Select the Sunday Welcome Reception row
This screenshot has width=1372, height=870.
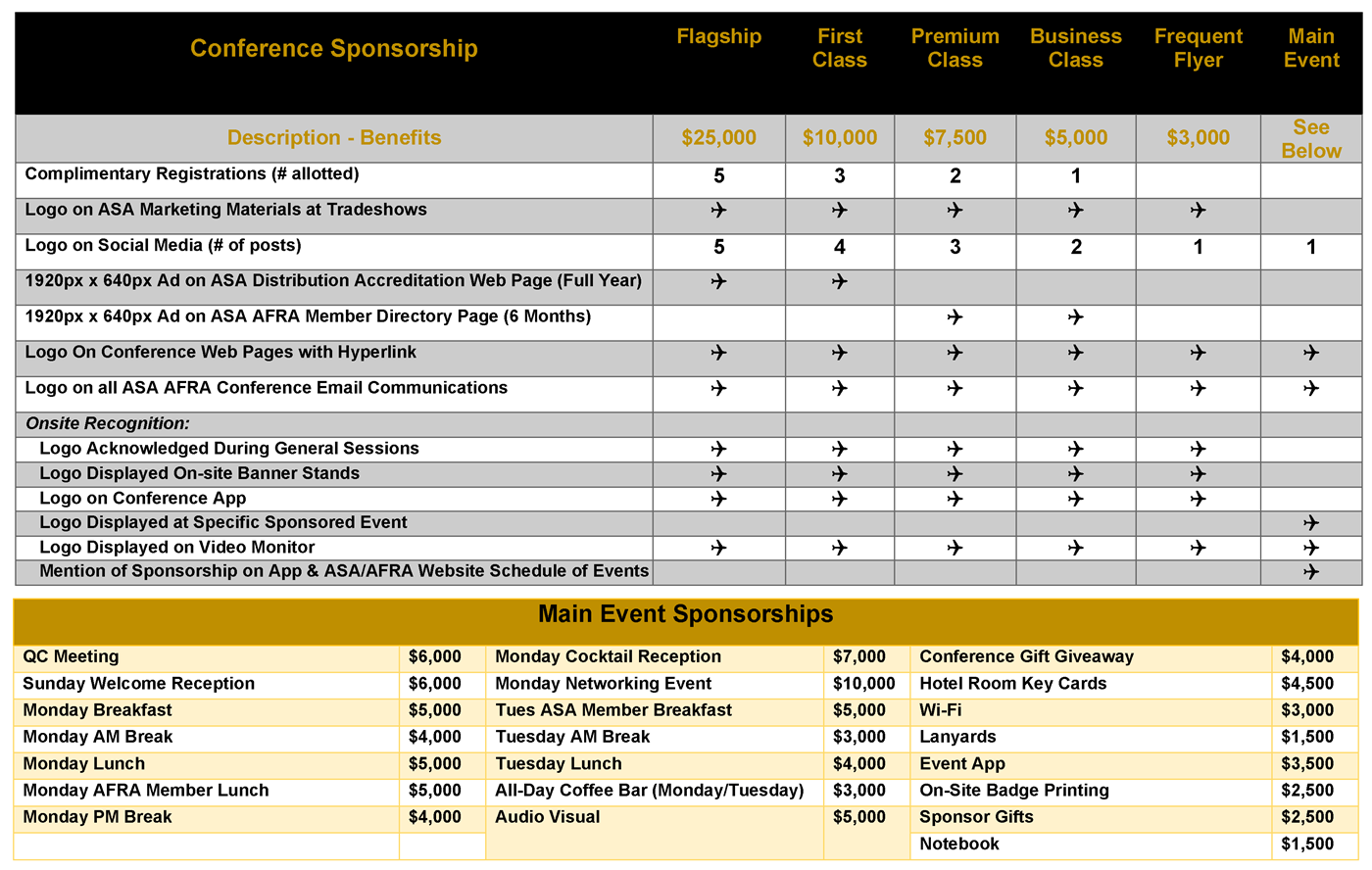point(138,684)
